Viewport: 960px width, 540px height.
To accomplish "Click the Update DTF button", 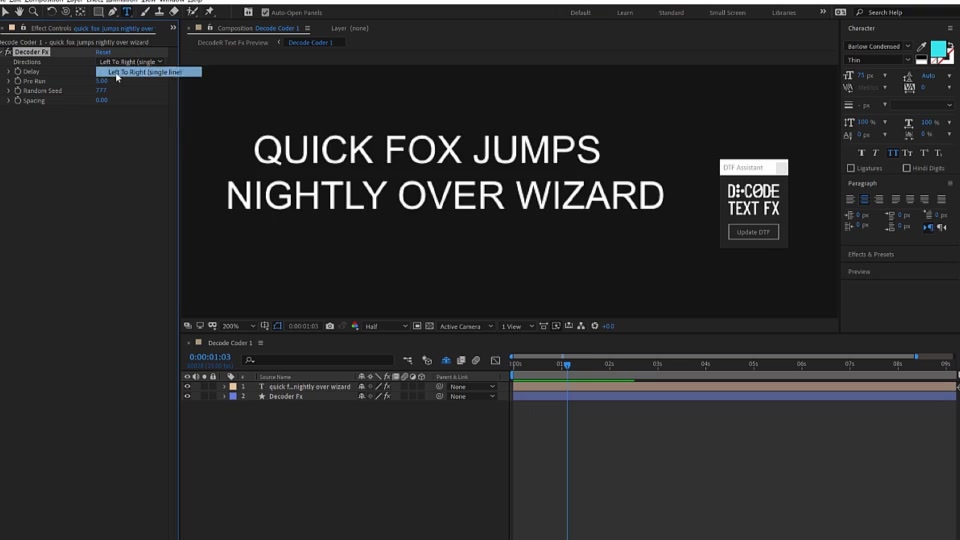I will [754, 232].
